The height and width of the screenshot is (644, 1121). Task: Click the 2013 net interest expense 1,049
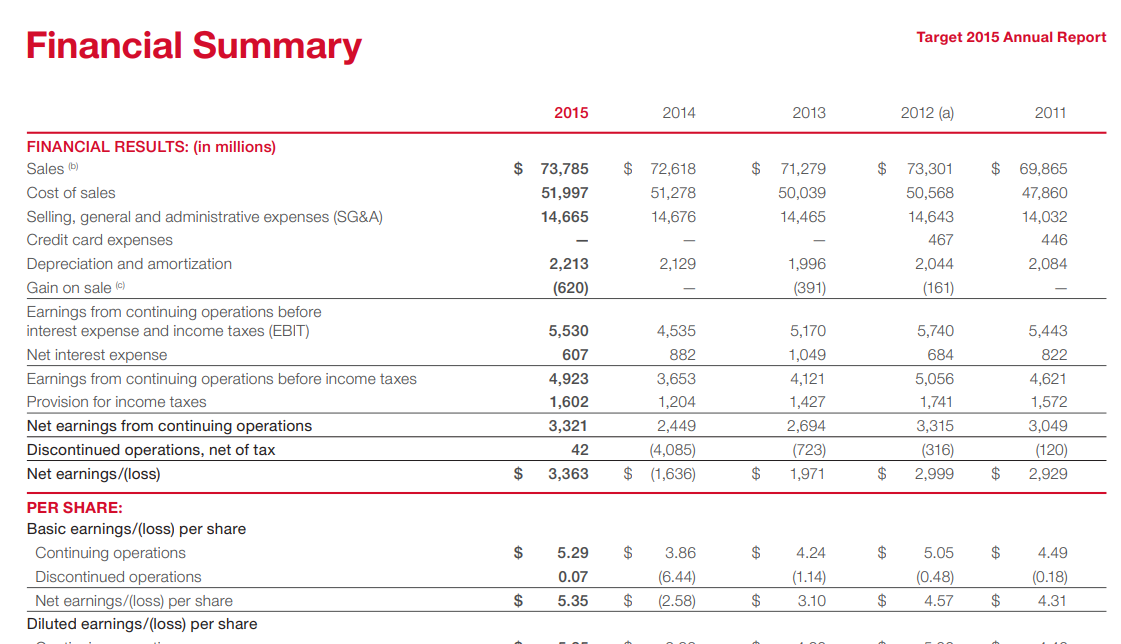806,355
